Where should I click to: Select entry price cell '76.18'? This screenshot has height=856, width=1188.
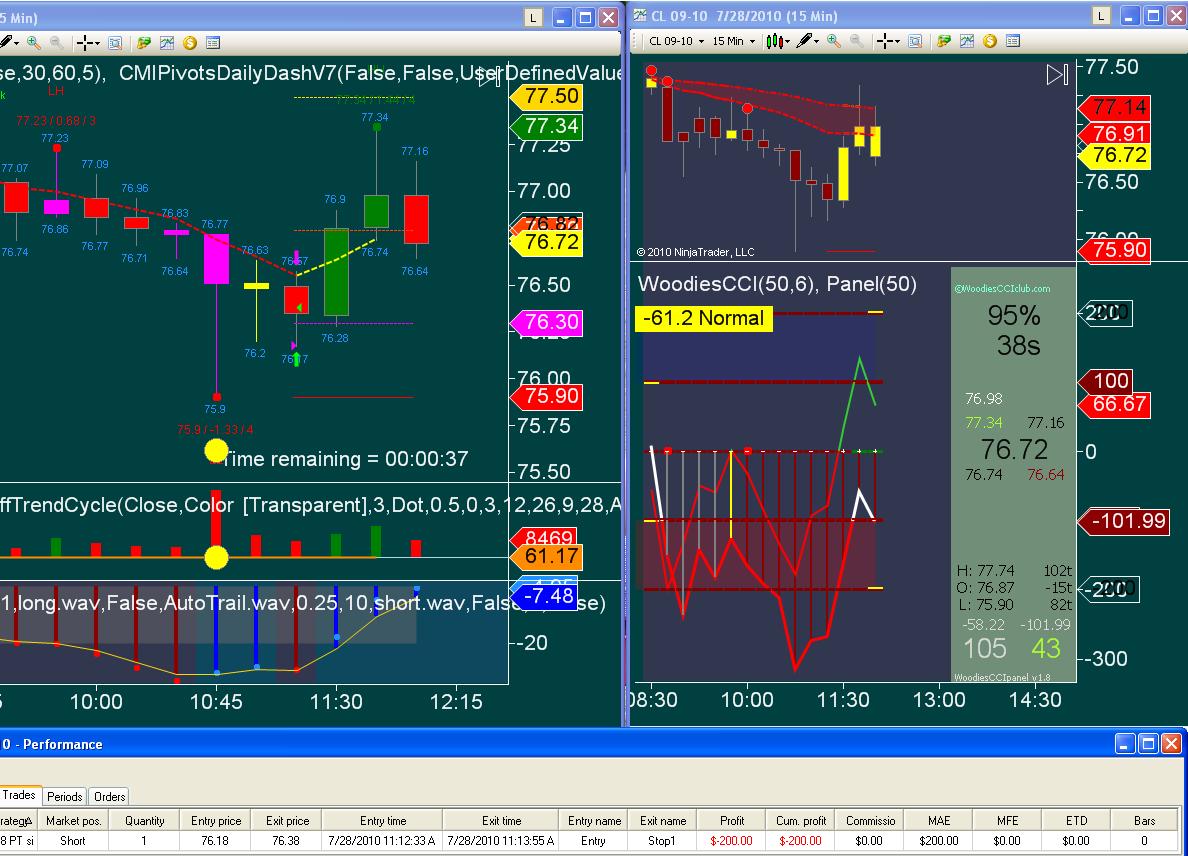(x=215, y=841)
